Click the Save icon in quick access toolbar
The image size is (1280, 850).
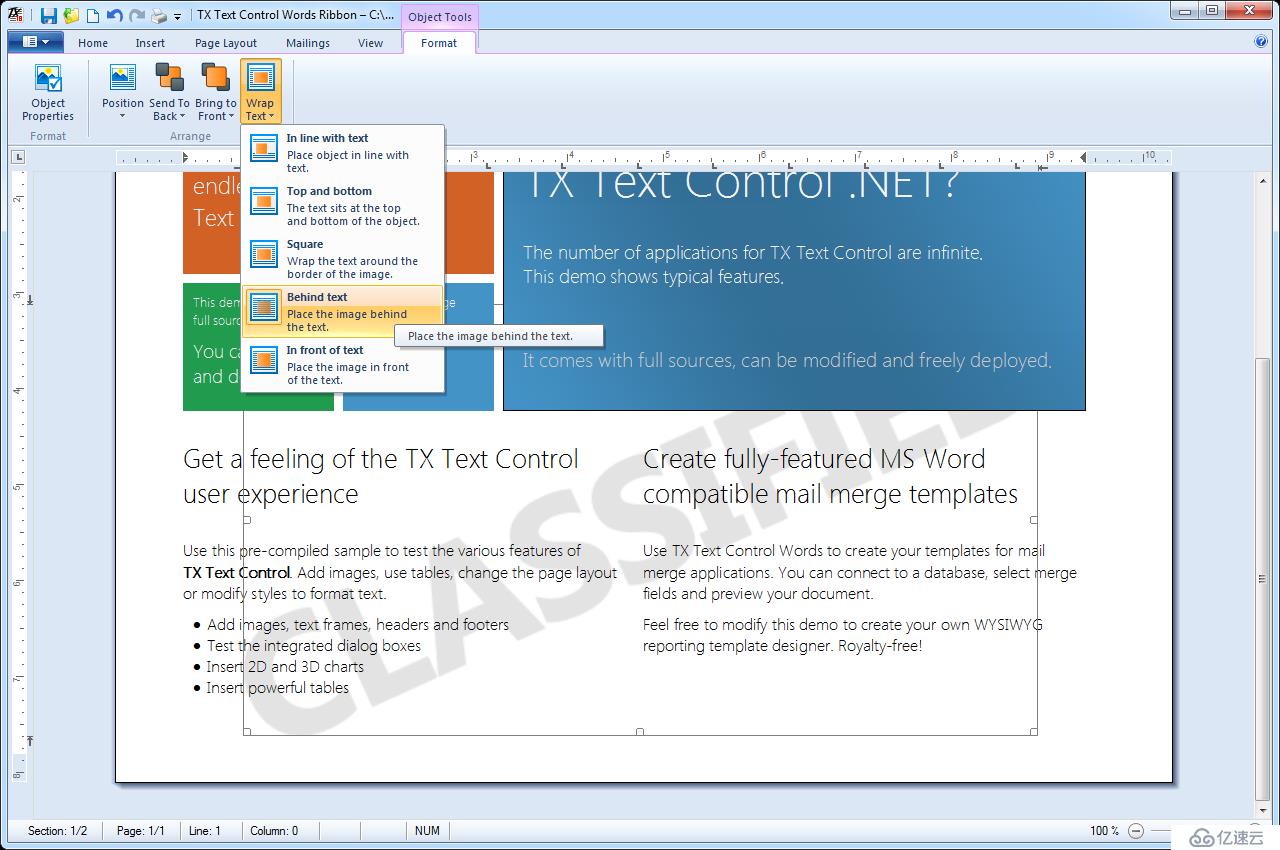coord(48,15)
